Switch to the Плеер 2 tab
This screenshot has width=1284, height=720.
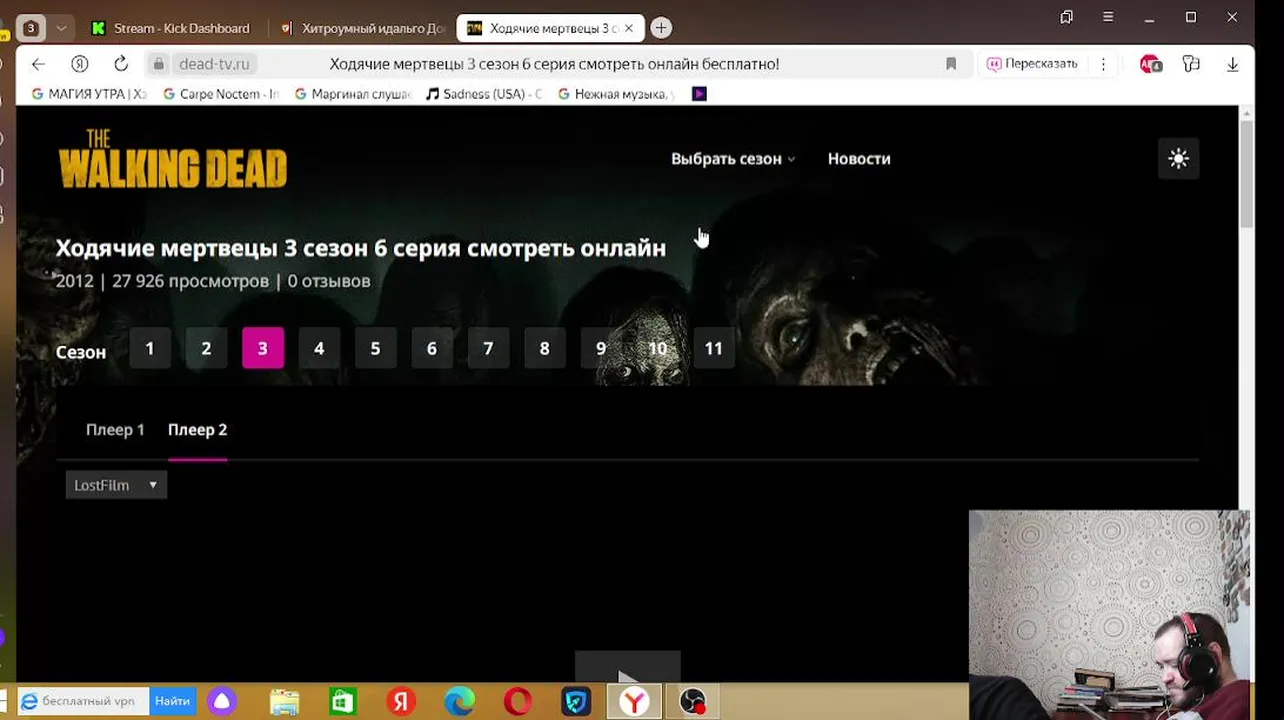coord(197,430)
